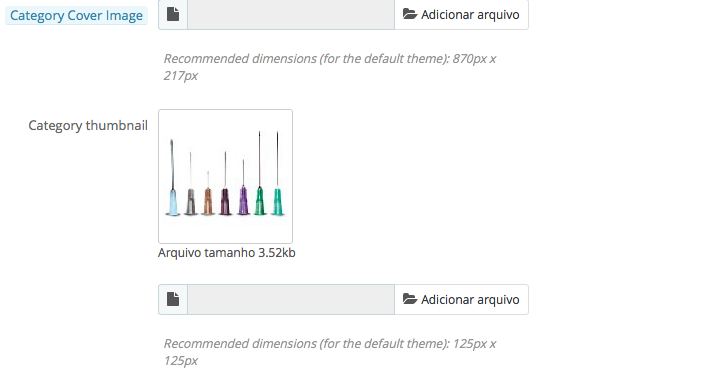Click thumbnail file path input field

click(291, 299)
